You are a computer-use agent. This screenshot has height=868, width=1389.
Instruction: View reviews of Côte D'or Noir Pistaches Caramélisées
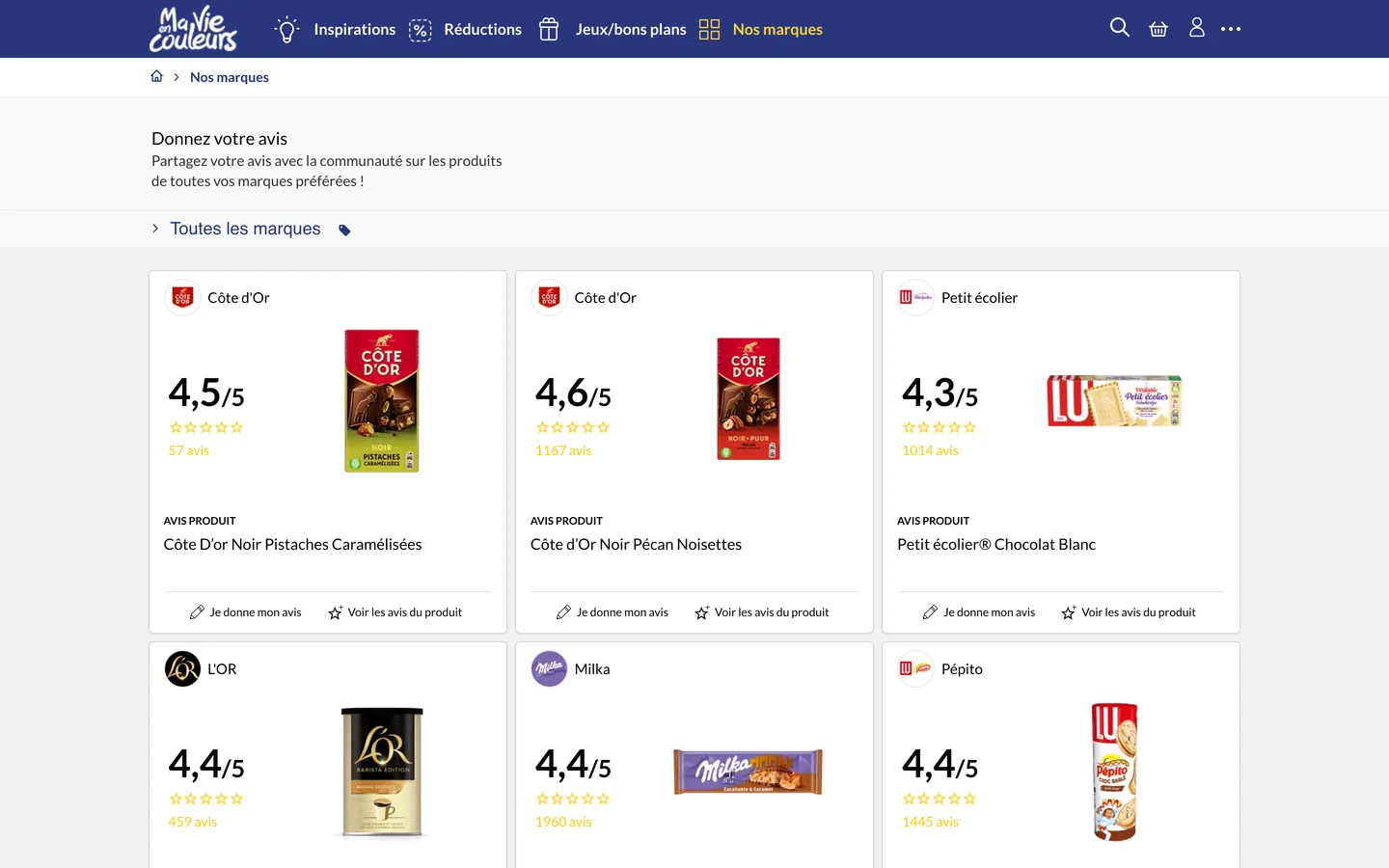[404, 612]
